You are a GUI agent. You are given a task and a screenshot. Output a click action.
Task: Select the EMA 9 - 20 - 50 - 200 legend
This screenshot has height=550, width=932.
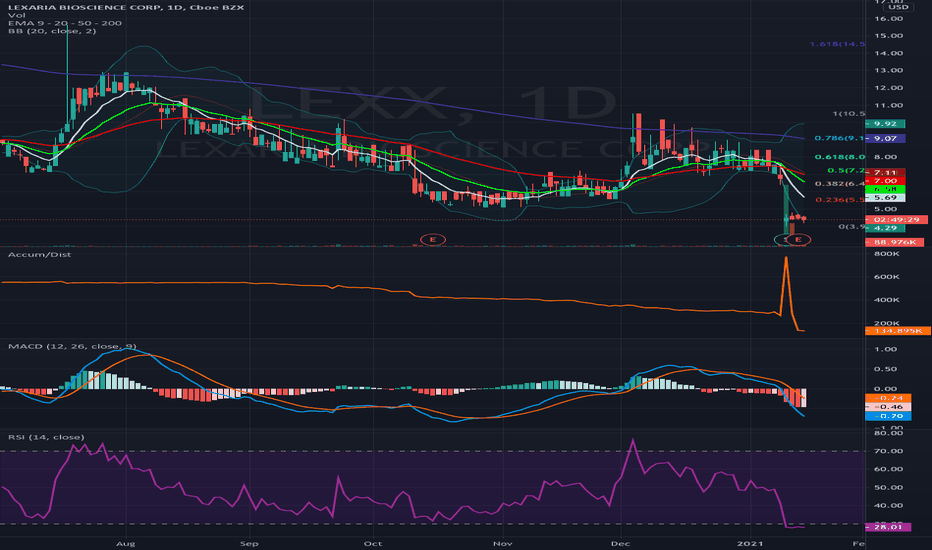click(x=65, y=23)
